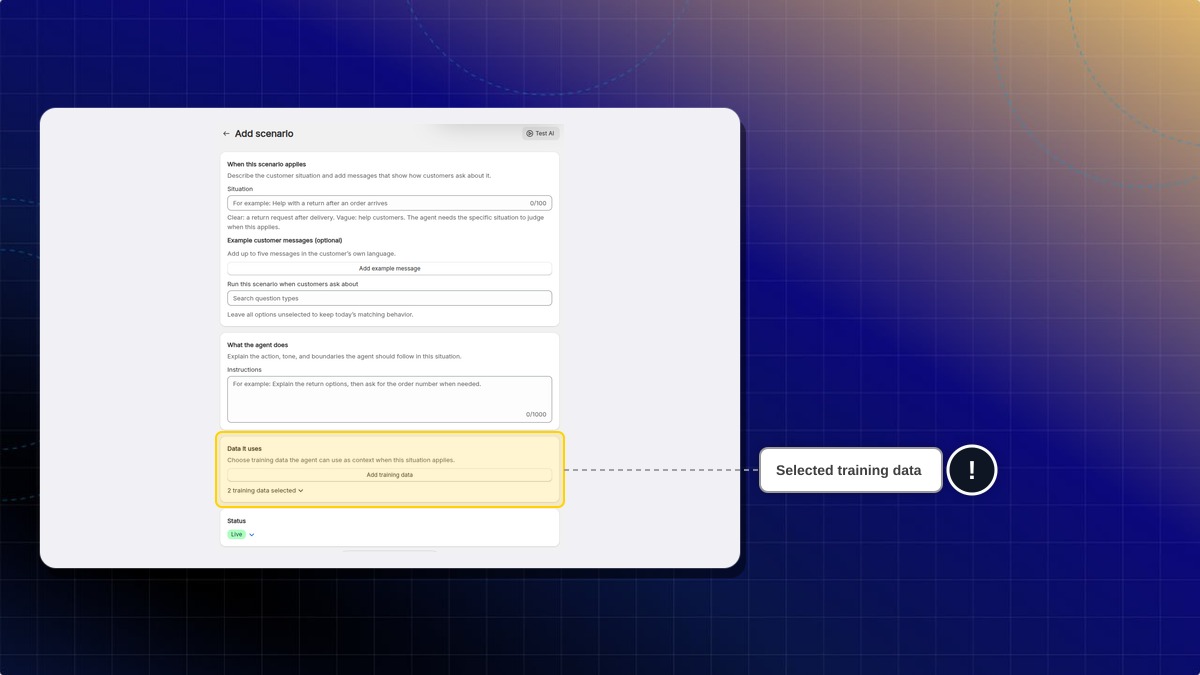Click the Add up to five messages helper text

tap(311, 254)
